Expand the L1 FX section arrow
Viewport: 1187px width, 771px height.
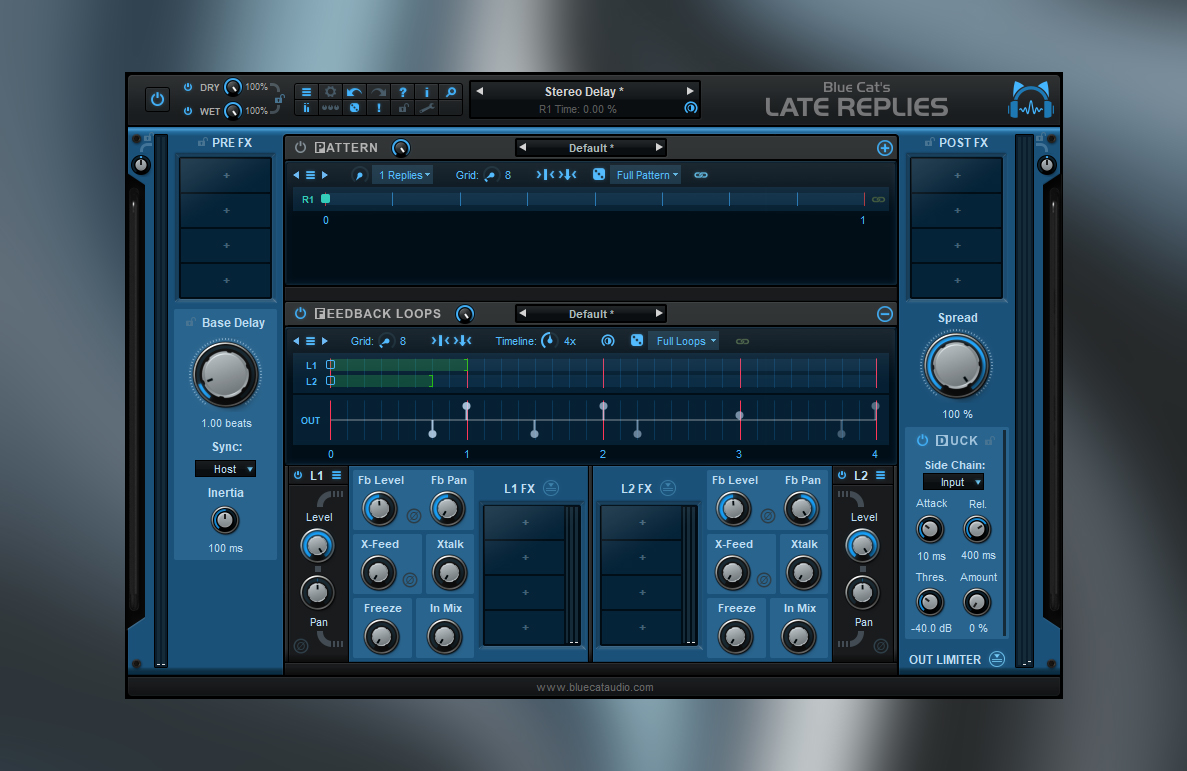pyautogui.click(x=551, y=489)
